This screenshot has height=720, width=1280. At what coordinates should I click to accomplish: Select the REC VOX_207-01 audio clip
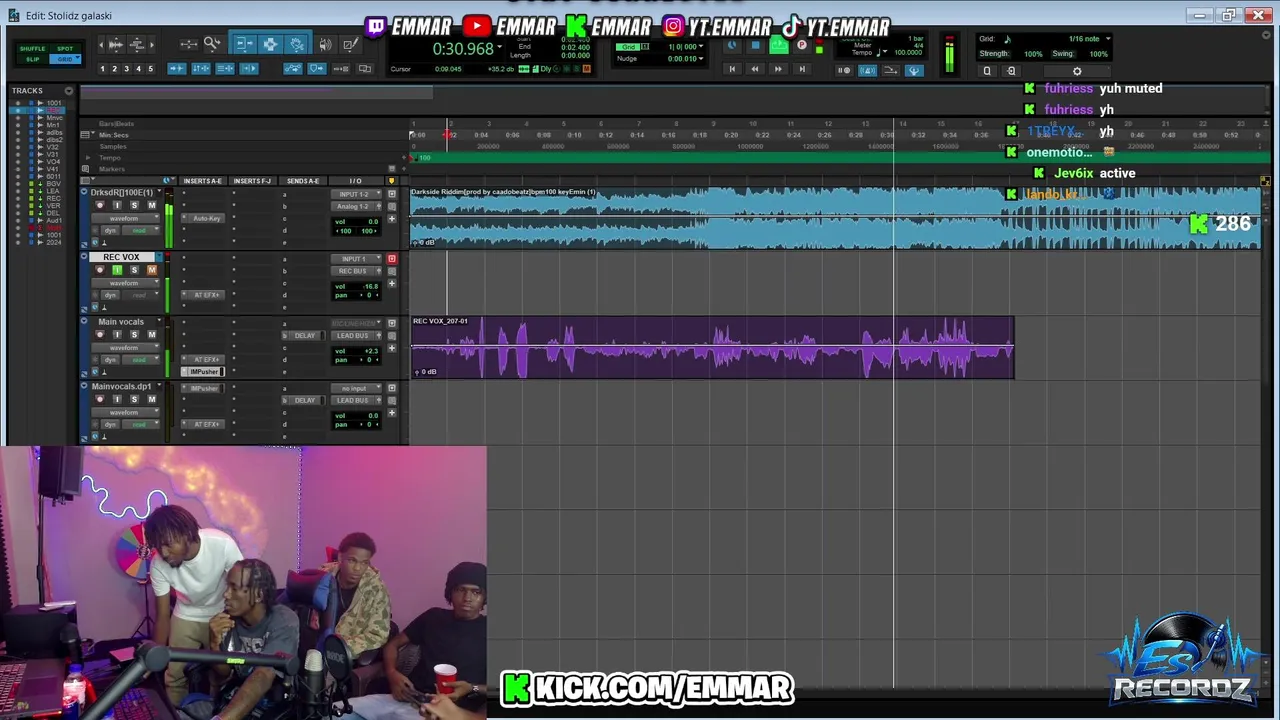click(x=712, y=347)
